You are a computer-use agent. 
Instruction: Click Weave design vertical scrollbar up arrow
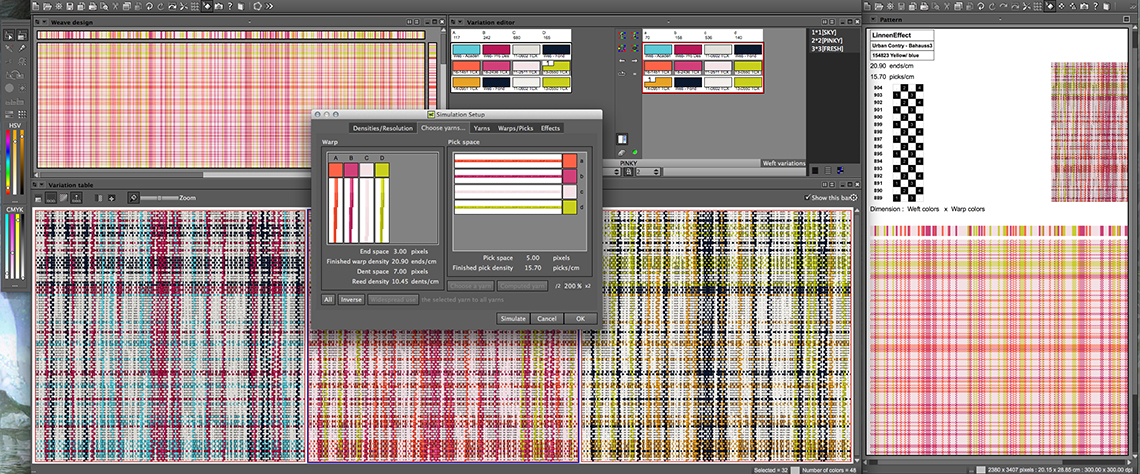pyautogui.click(x=443, y=30)
